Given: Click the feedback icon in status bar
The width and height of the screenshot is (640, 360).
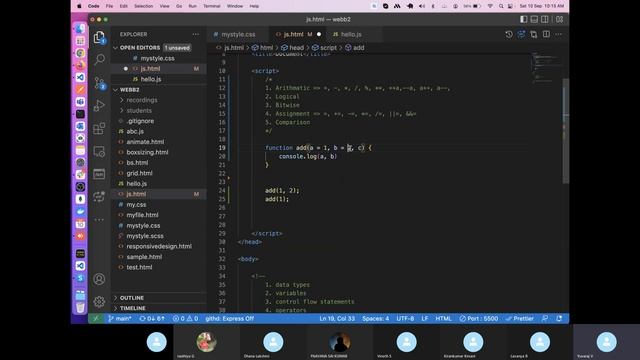Looking at the screenshot, I should [x=545, y=318].
